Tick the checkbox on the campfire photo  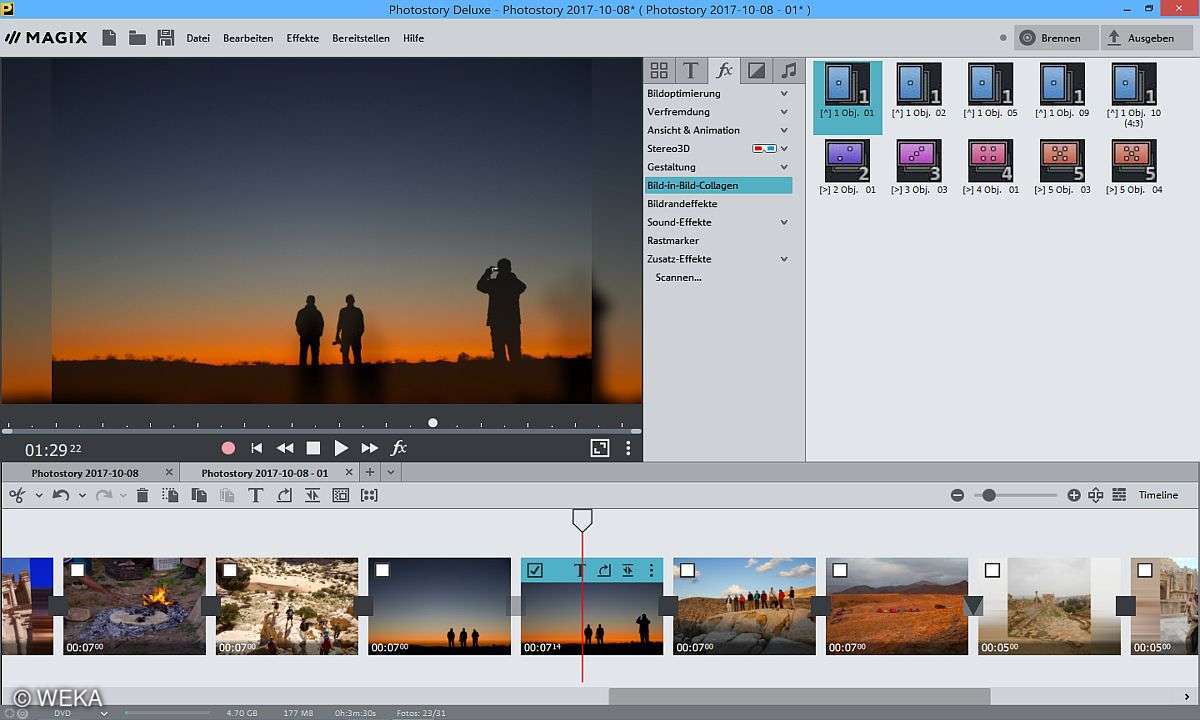point(77,570)
